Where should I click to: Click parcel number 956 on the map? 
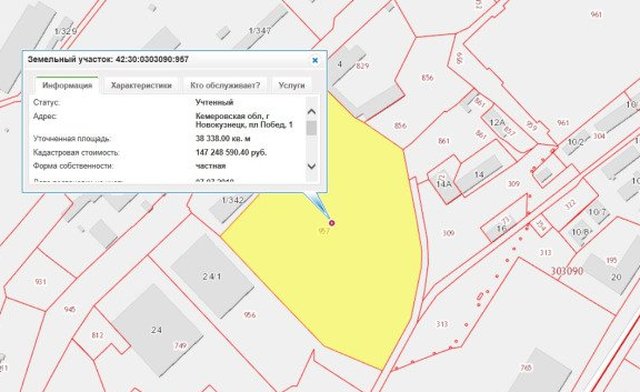(x=250, y=315)
